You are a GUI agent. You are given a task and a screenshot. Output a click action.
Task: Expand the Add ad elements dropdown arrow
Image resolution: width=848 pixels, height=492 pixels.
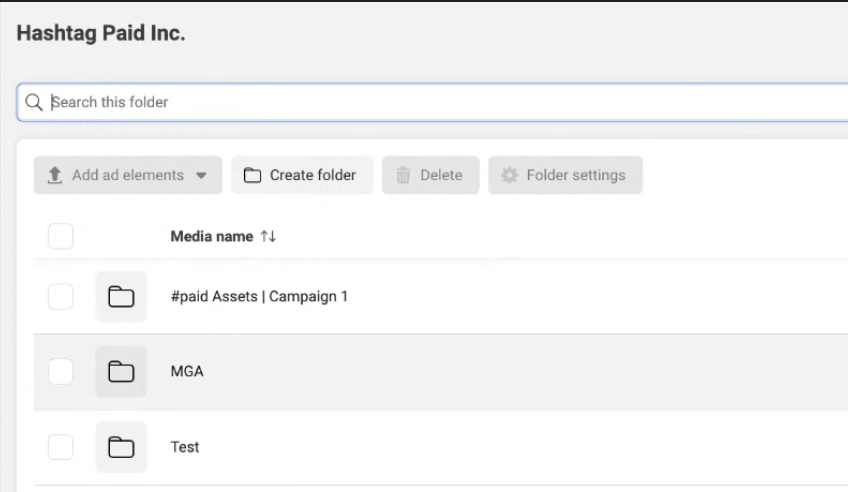coord(201,175)
